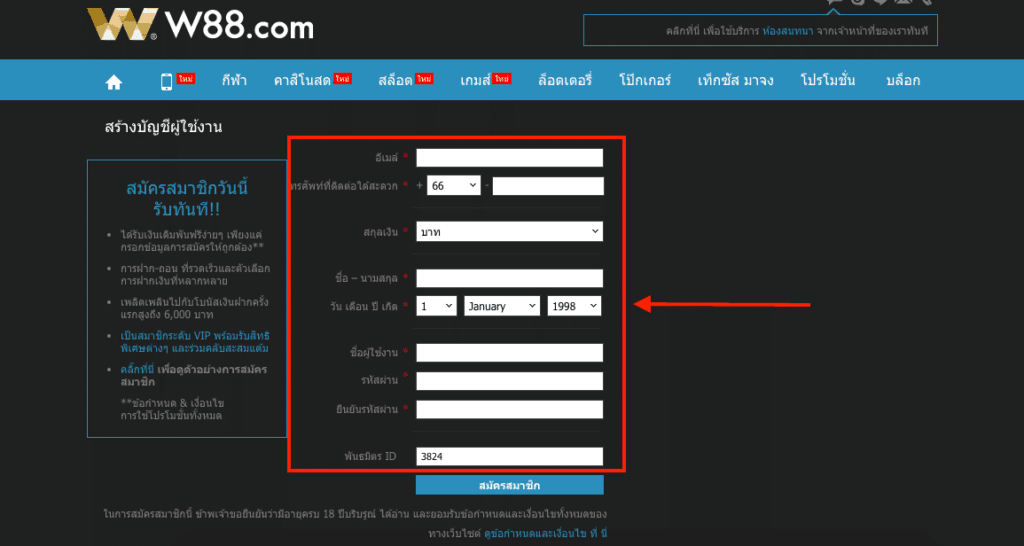The image size is (1024, 546).
Task: Open the สกุลเงิน currency dropdown
Action: tap(509, 232)
